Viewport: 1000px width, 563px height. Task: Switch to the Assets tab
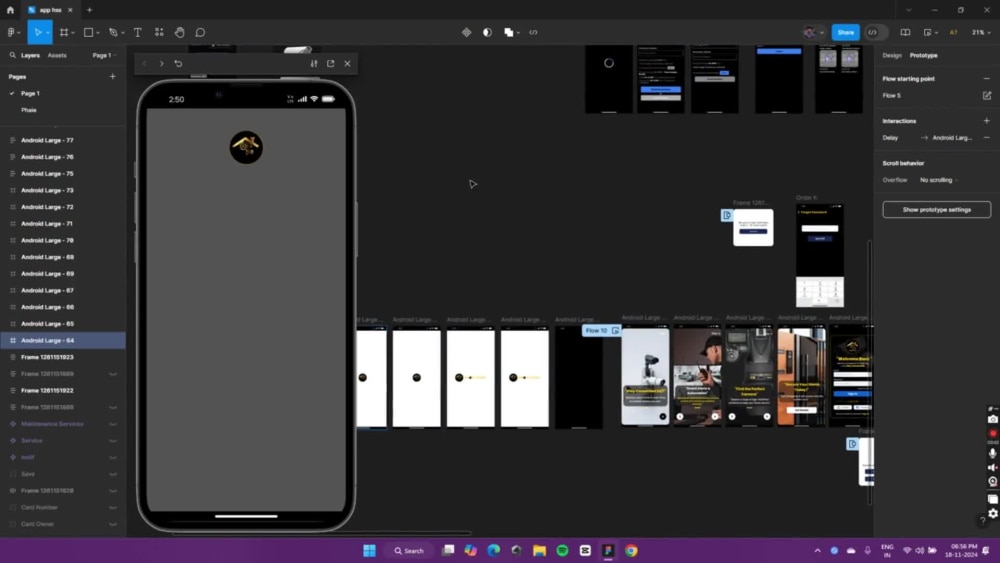click(57, 55)
